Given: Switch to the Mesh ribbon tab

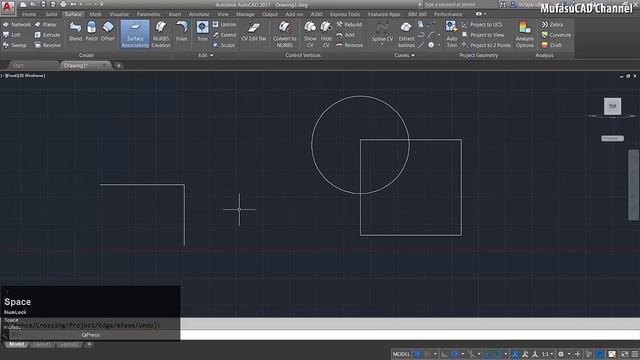Looking at the screenshot, I should [x=96, y=14].
